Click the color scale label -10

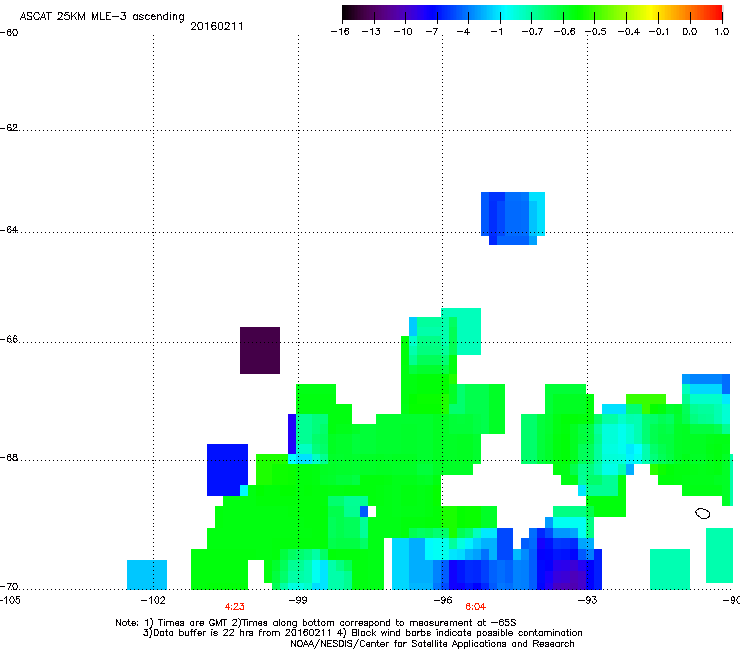(403, 32)
